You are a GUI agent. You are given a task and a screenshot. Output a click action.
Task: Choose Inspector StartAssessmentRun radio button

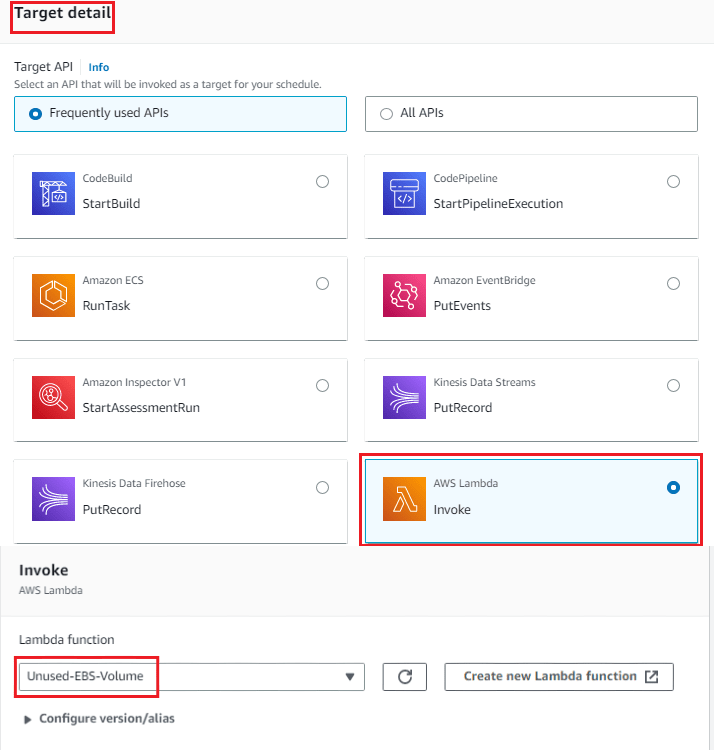point(322,385)
